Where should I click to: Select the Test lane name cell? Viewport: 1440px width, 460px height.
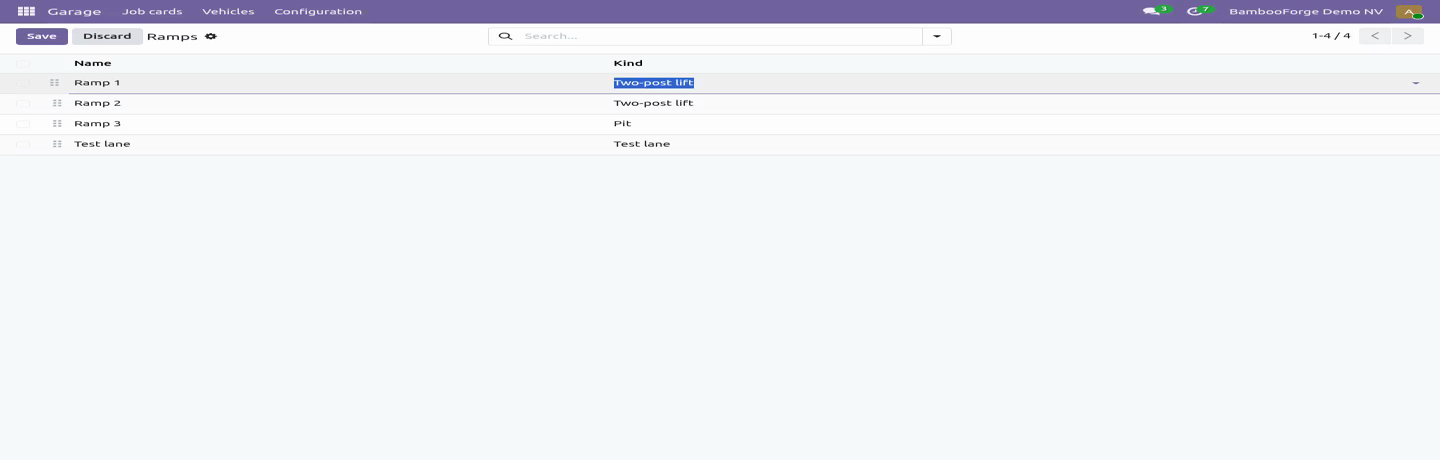339,144
